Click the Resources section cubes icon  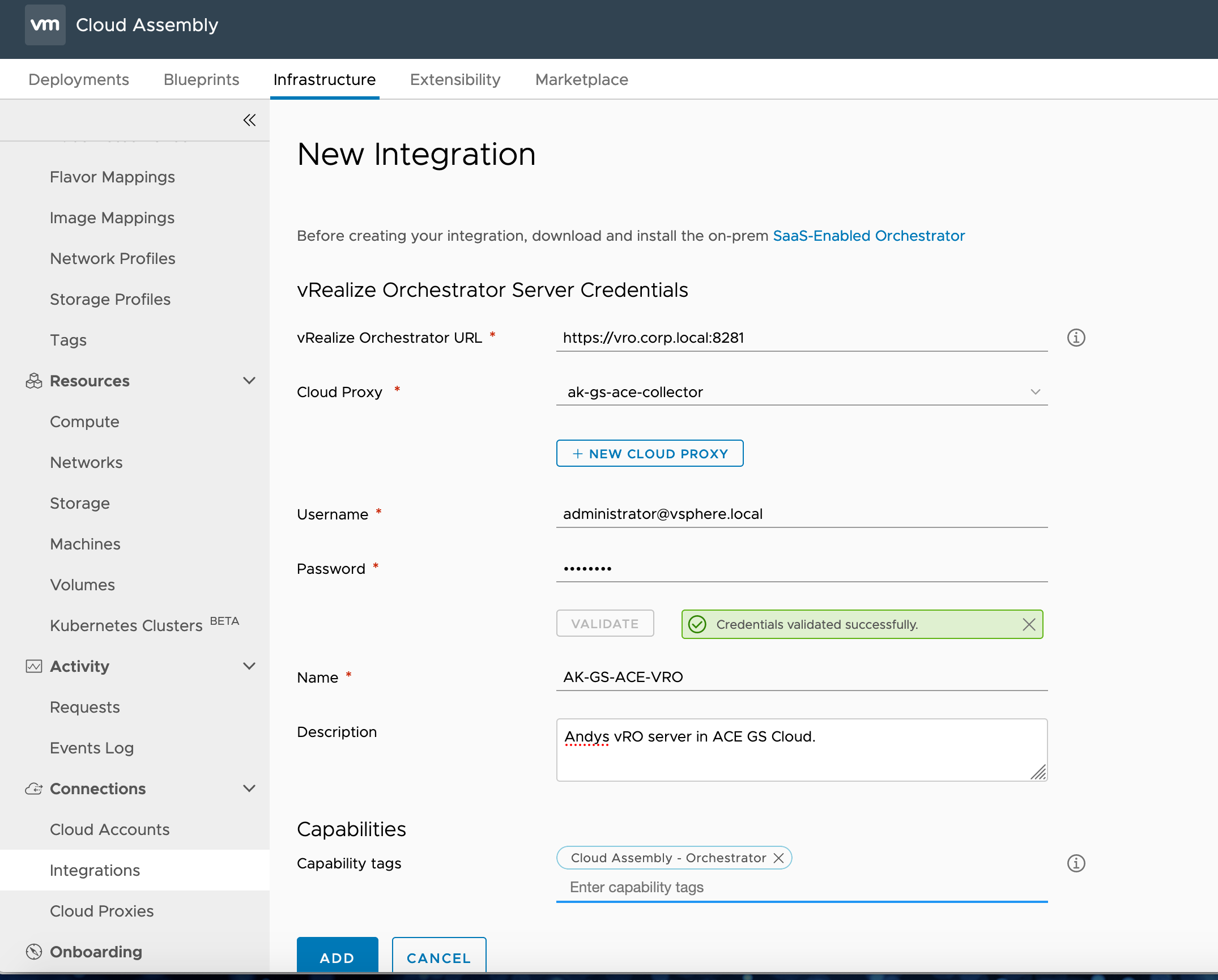coord(34,381)
